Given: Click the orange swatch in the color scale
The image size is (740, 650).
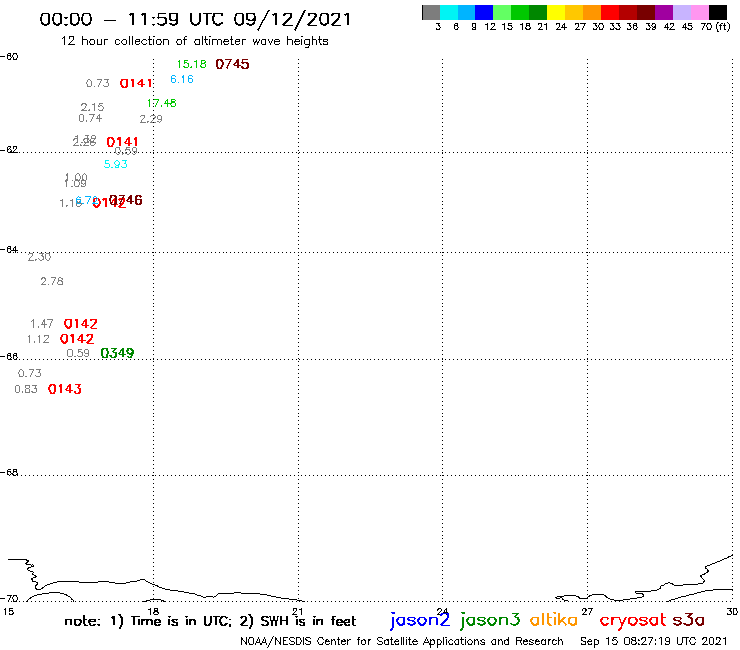Looking at the screenshot, I should [592, 12].
